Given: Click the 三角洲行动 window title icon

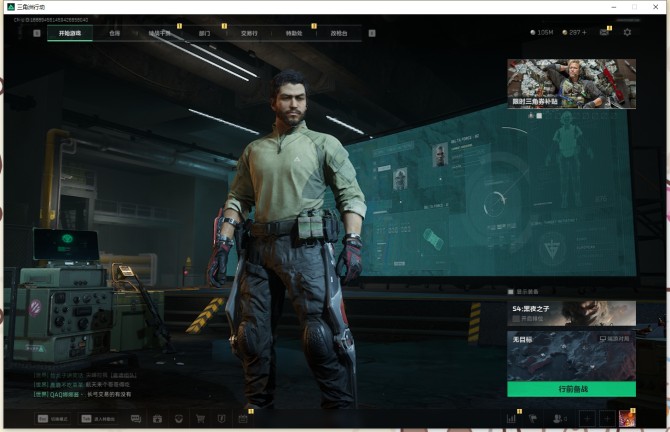Looking at the screenshot, I should (11, 7).
